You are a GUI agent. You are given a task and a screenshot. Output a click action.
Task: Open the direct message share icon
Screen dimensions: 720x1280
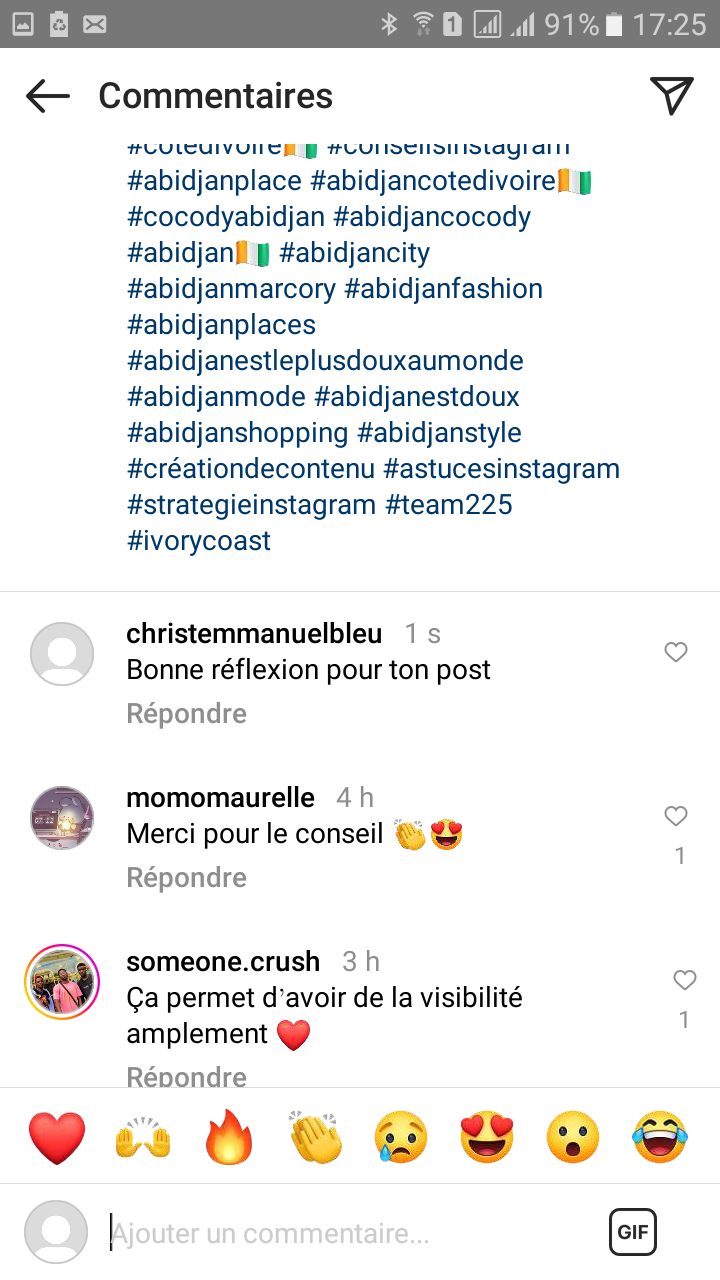pos(672,95)
